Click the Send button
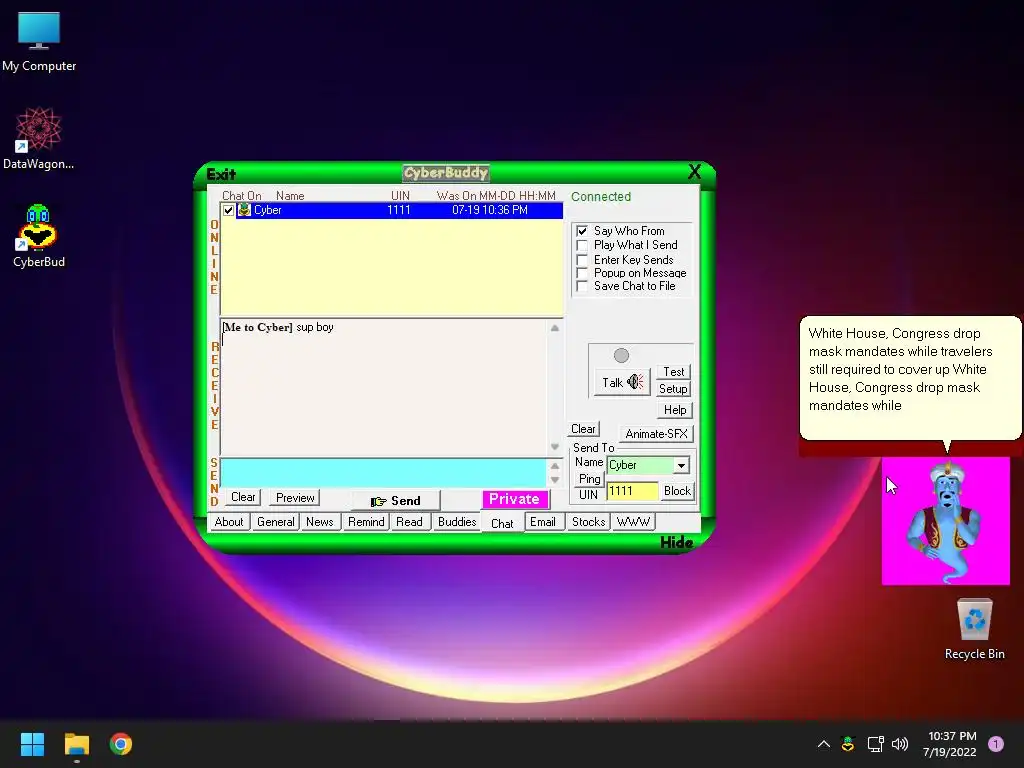 tap(395, 501)
